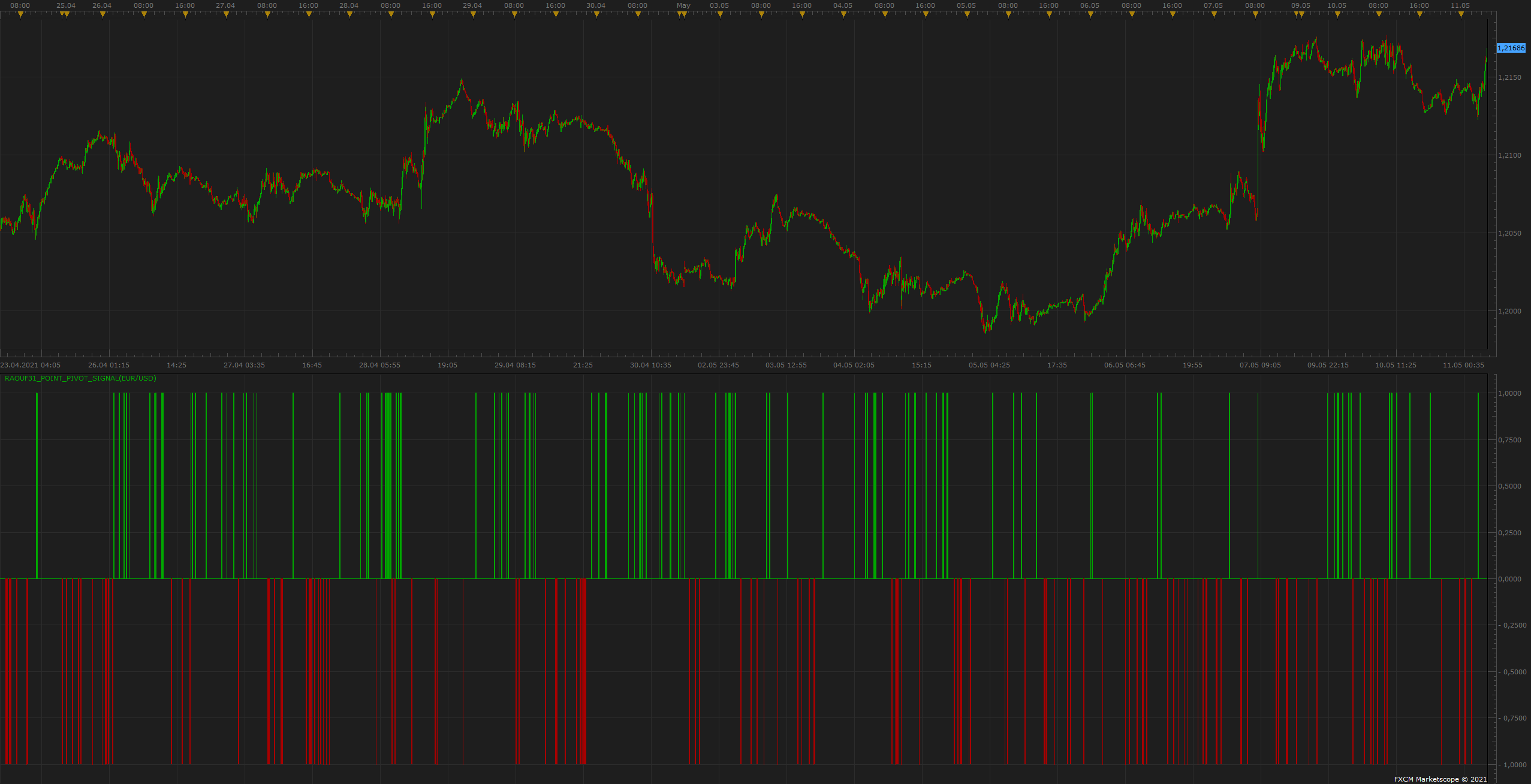Click the 28.04 05:55 time label
The image size is (1531, 784).
(379, 365)
